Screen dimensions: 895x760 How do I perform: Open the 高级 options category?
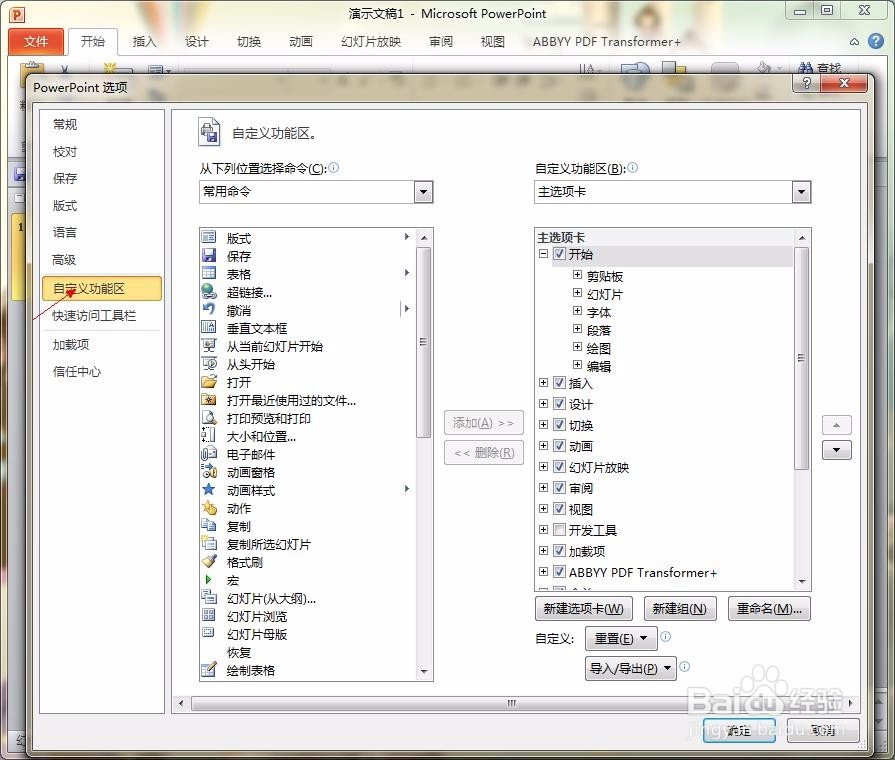pyautogui.click(x=64, y=260)
